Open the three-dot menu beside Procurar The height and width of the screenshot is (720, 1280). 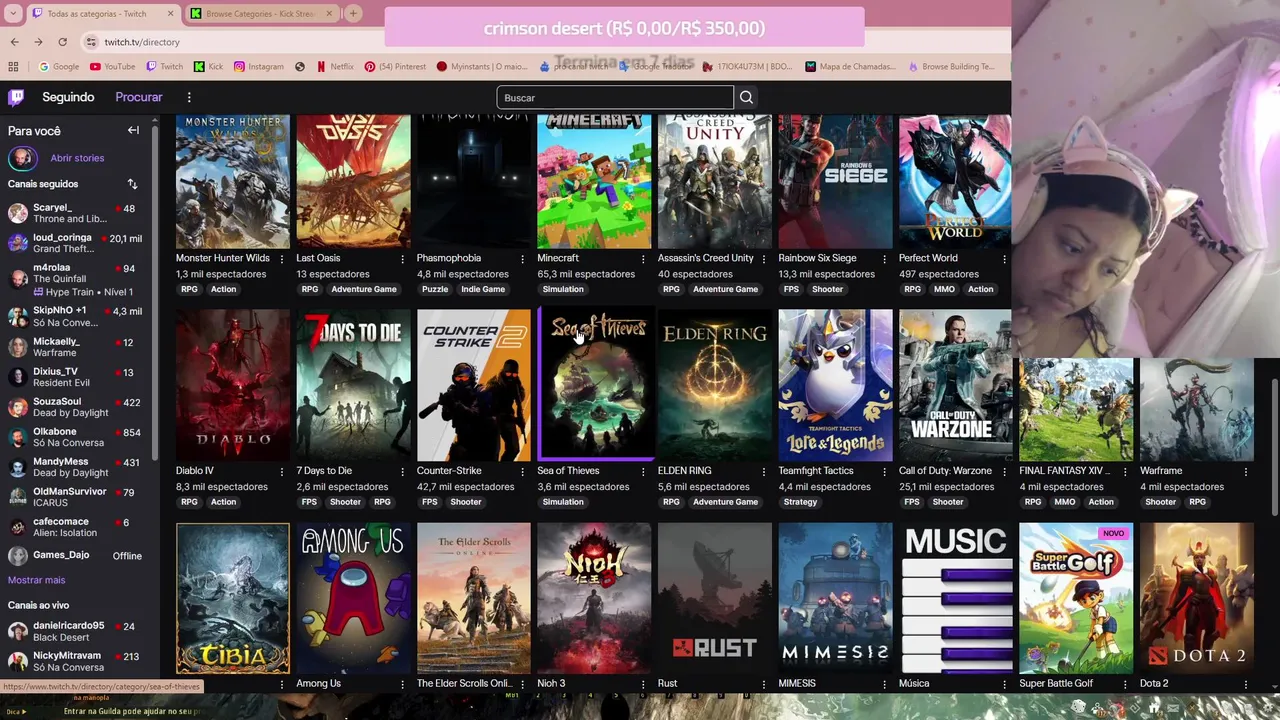189,97
